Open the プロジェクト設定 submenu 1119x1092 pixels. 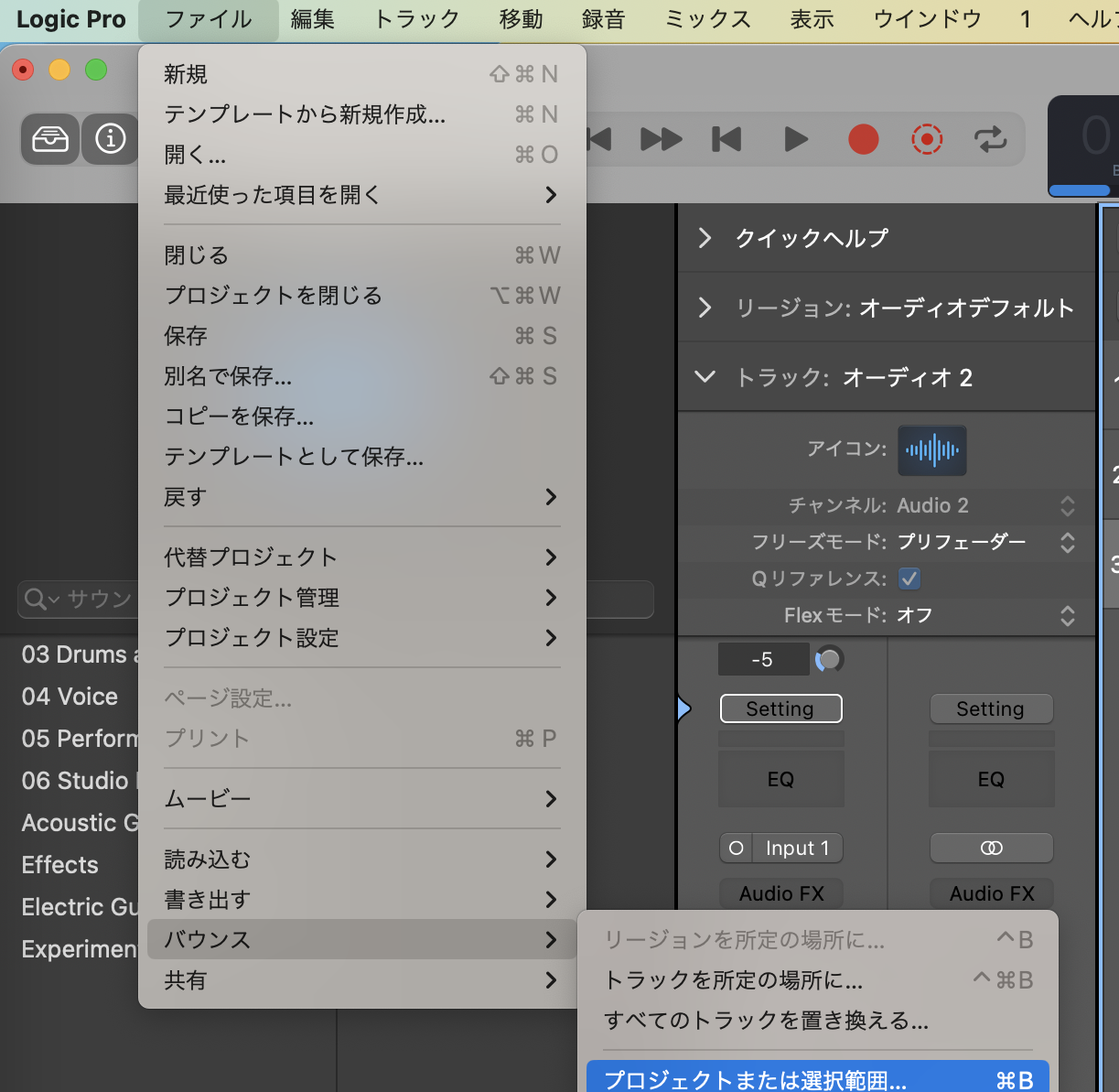[x=361, y=638]
